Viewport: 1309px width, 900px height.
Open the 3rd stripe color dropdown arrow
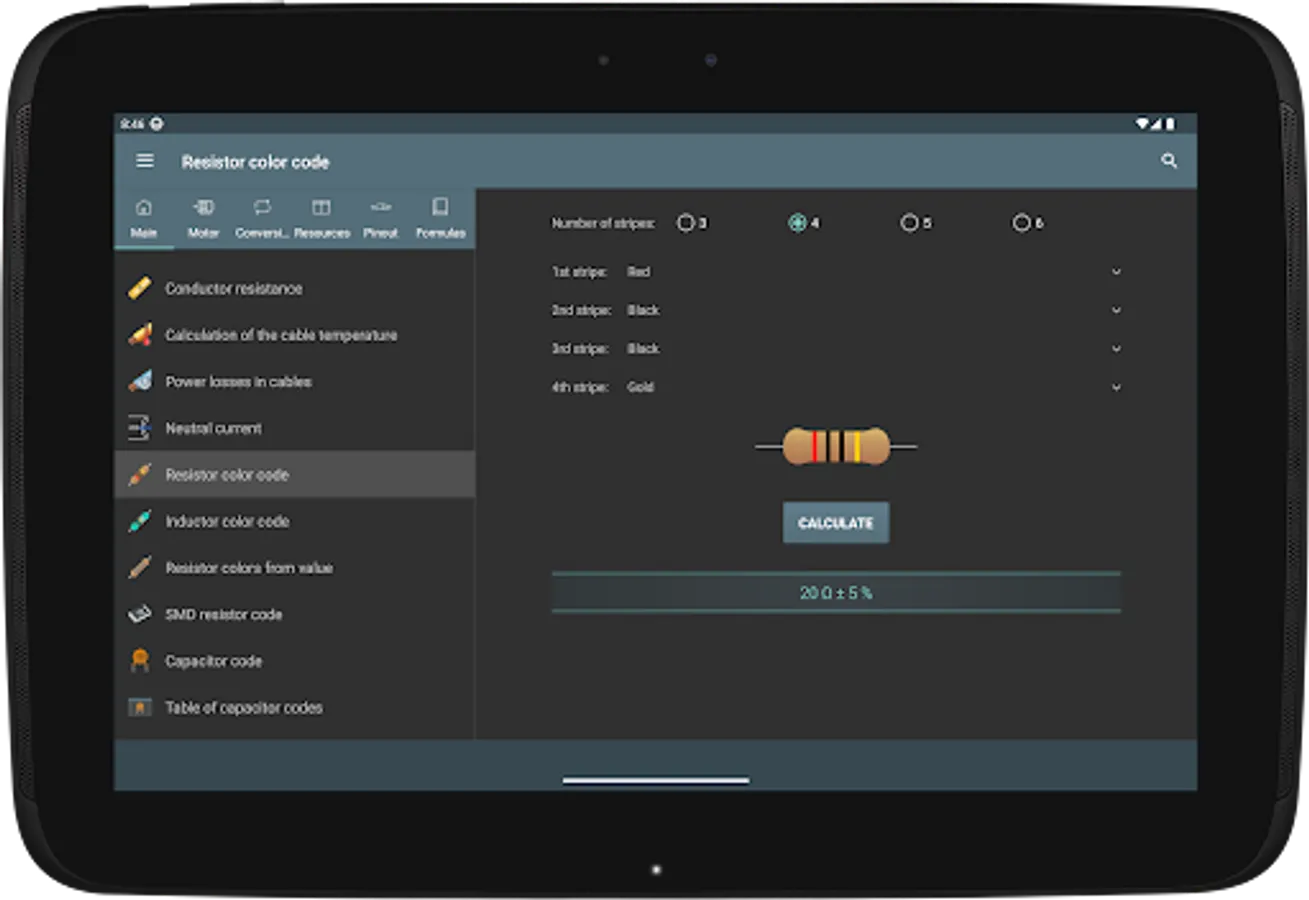[x=1117, y=349]
